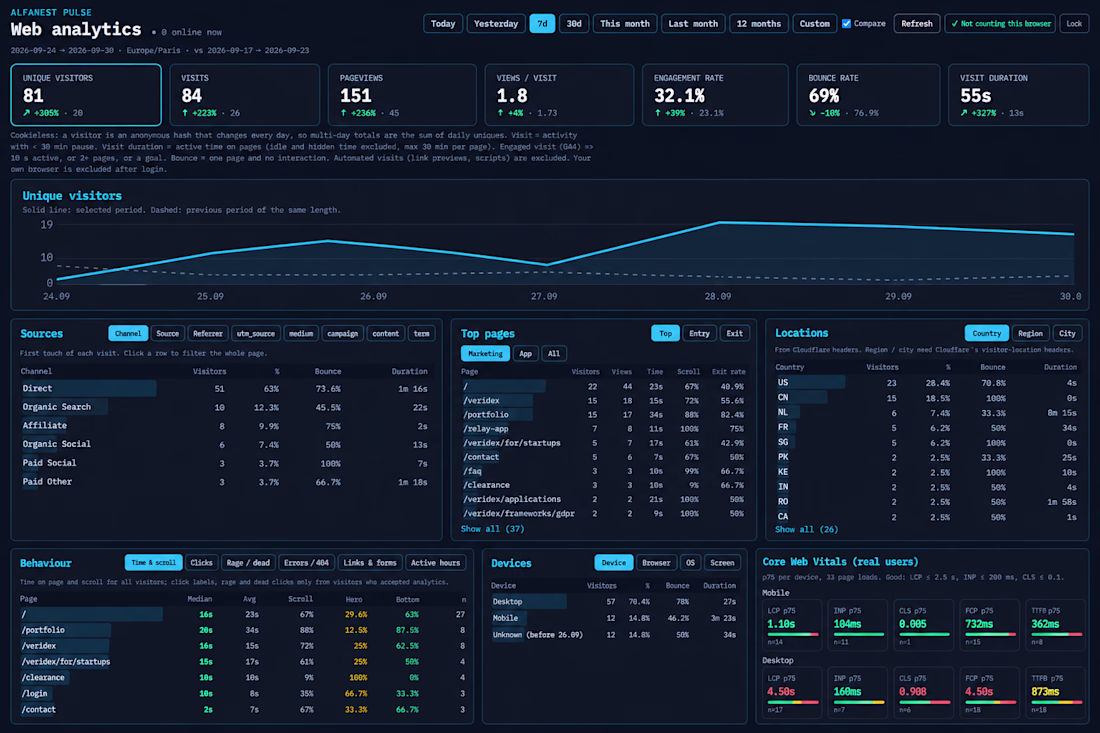
Task: Open the Clicks tab in Behaviour
Action: 201,563
